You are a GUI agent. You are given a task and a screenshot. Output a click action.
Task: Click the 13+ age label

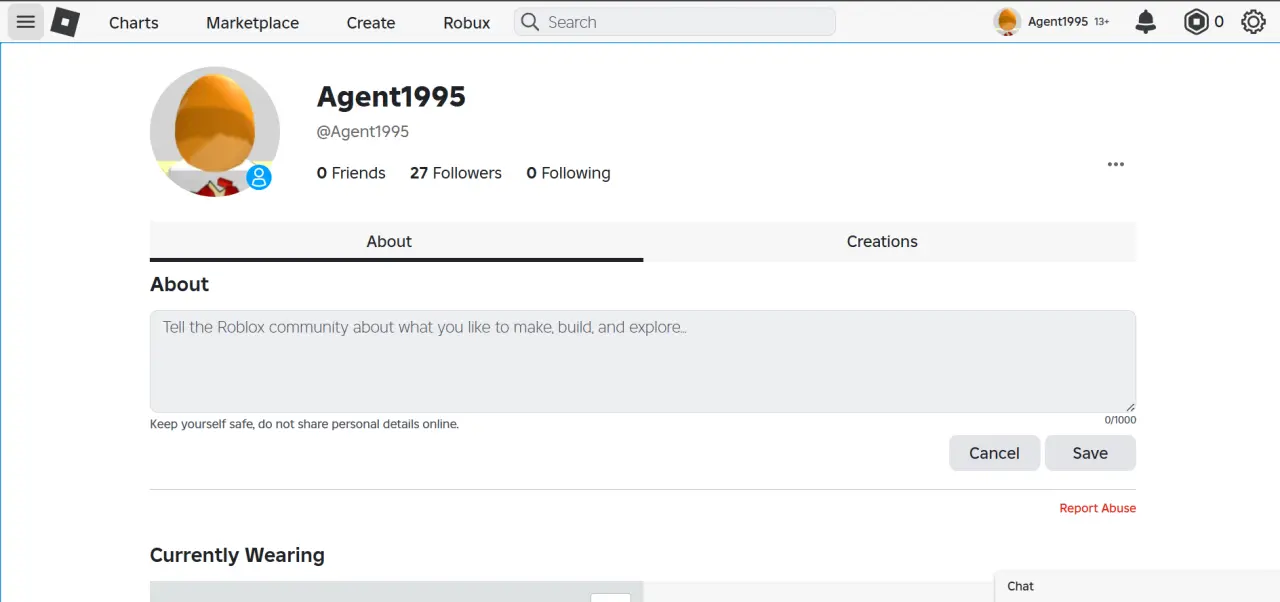tap(1102, 22)
